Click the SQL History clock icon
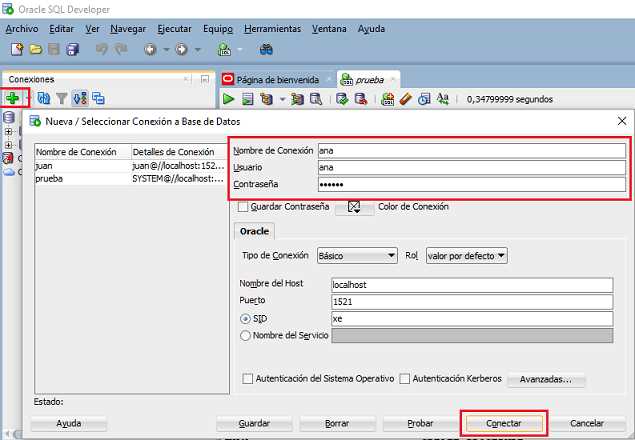The image size is (635, 440). point(424,99)
